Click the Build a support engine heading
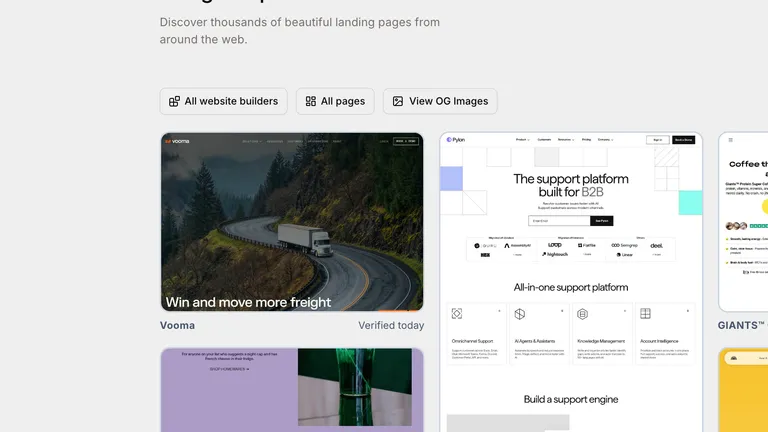 click(571, 399)
